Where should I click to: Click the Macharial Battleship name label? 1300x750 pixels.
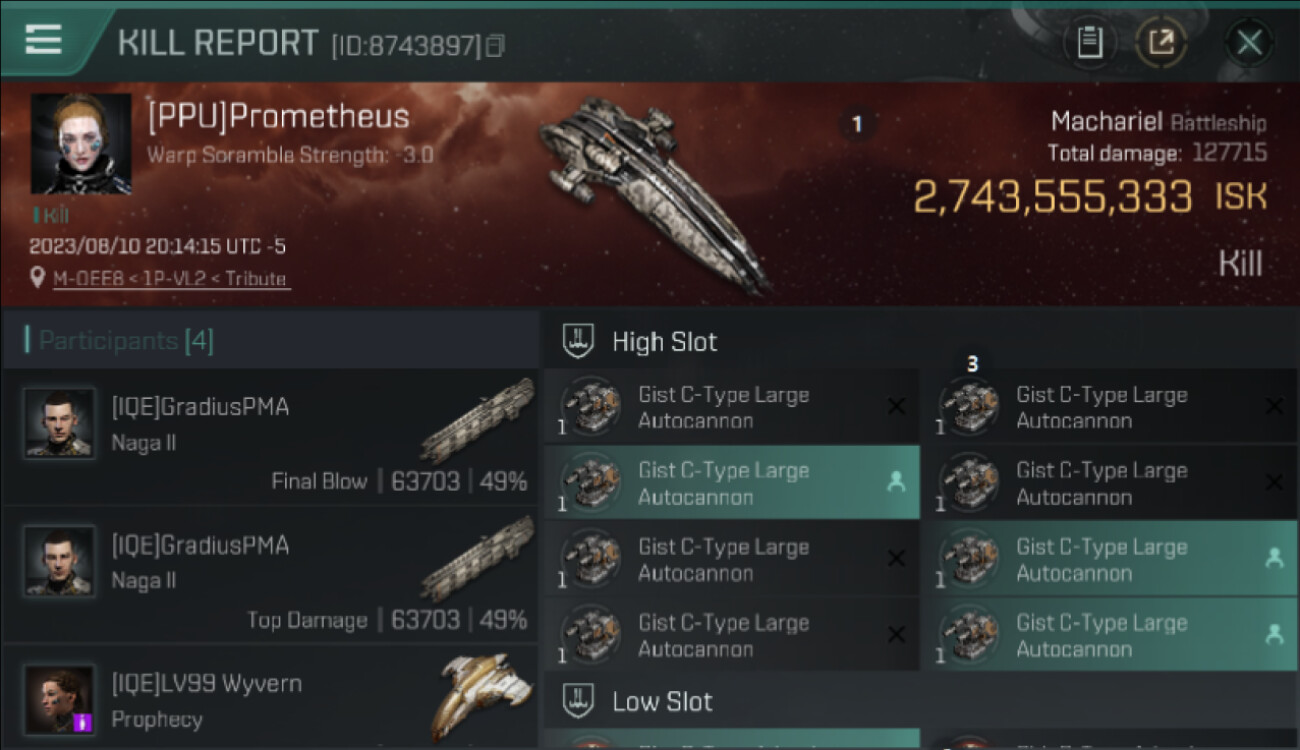1158,123
